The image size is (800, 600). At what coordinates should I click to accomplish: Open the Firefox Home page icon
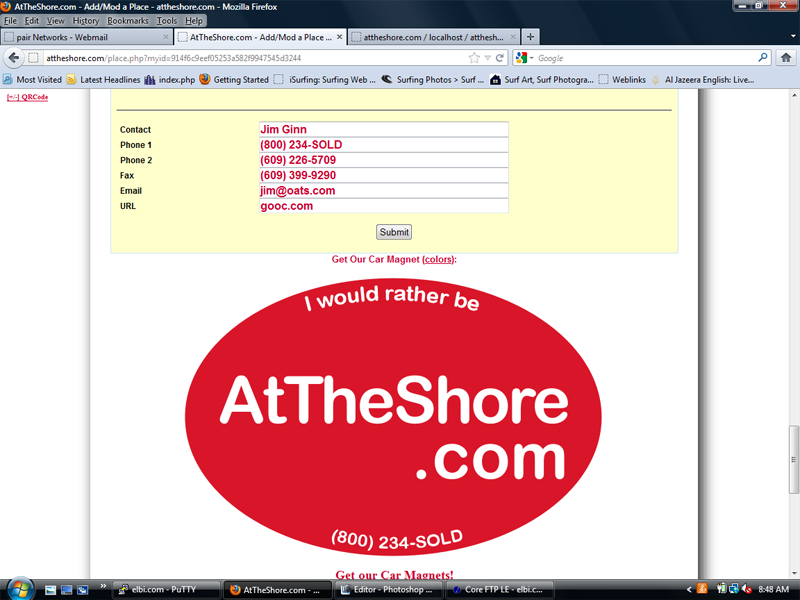[x=786, y=58]
